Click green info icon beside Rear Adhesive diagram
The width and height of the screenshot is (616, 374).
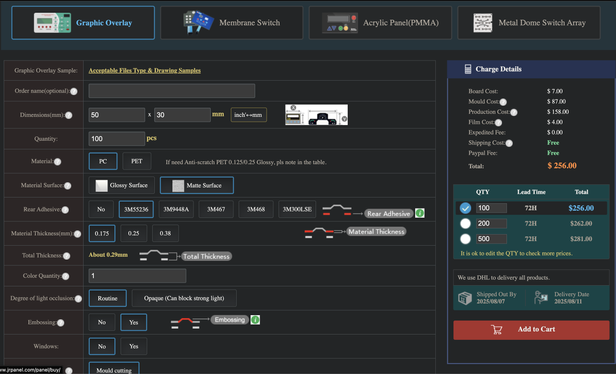tap(420, 213)
